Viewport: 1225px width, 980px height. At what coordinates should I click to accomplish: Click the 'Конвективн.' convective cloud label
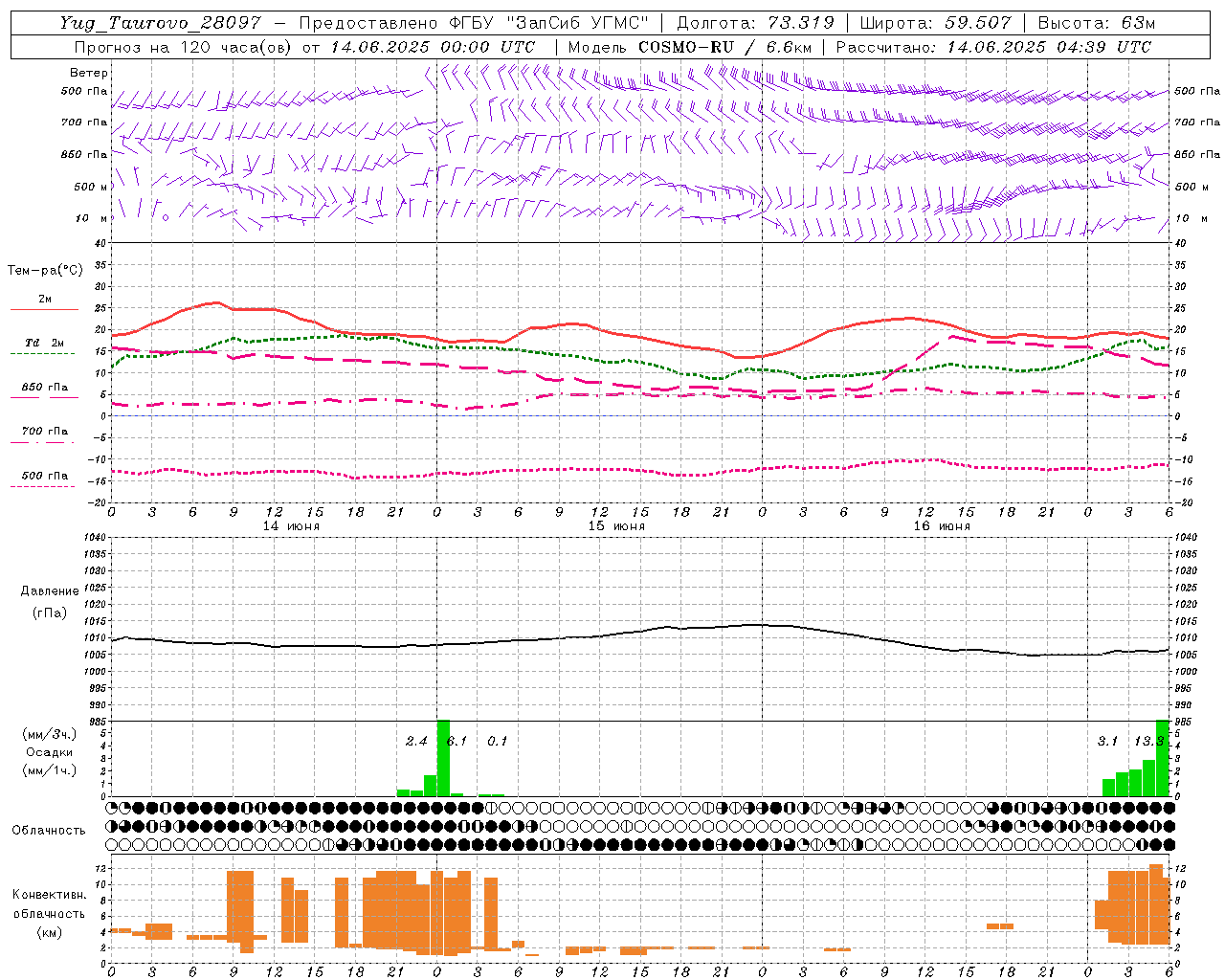(x=50, y=895)
